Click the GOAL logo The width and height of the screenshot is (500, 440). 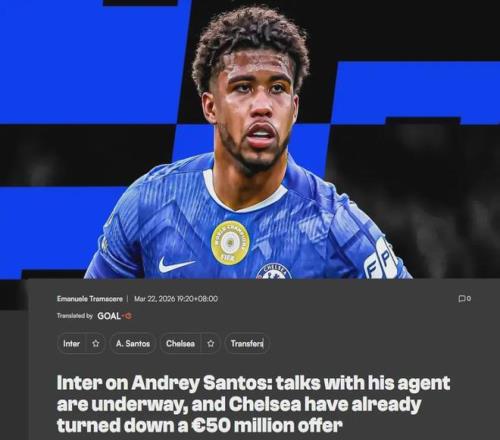pos(109,316)
